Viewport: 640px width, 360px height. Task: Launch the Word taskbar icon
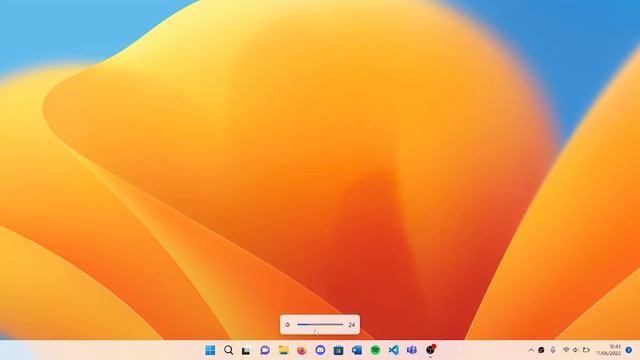tap(357, 350)
